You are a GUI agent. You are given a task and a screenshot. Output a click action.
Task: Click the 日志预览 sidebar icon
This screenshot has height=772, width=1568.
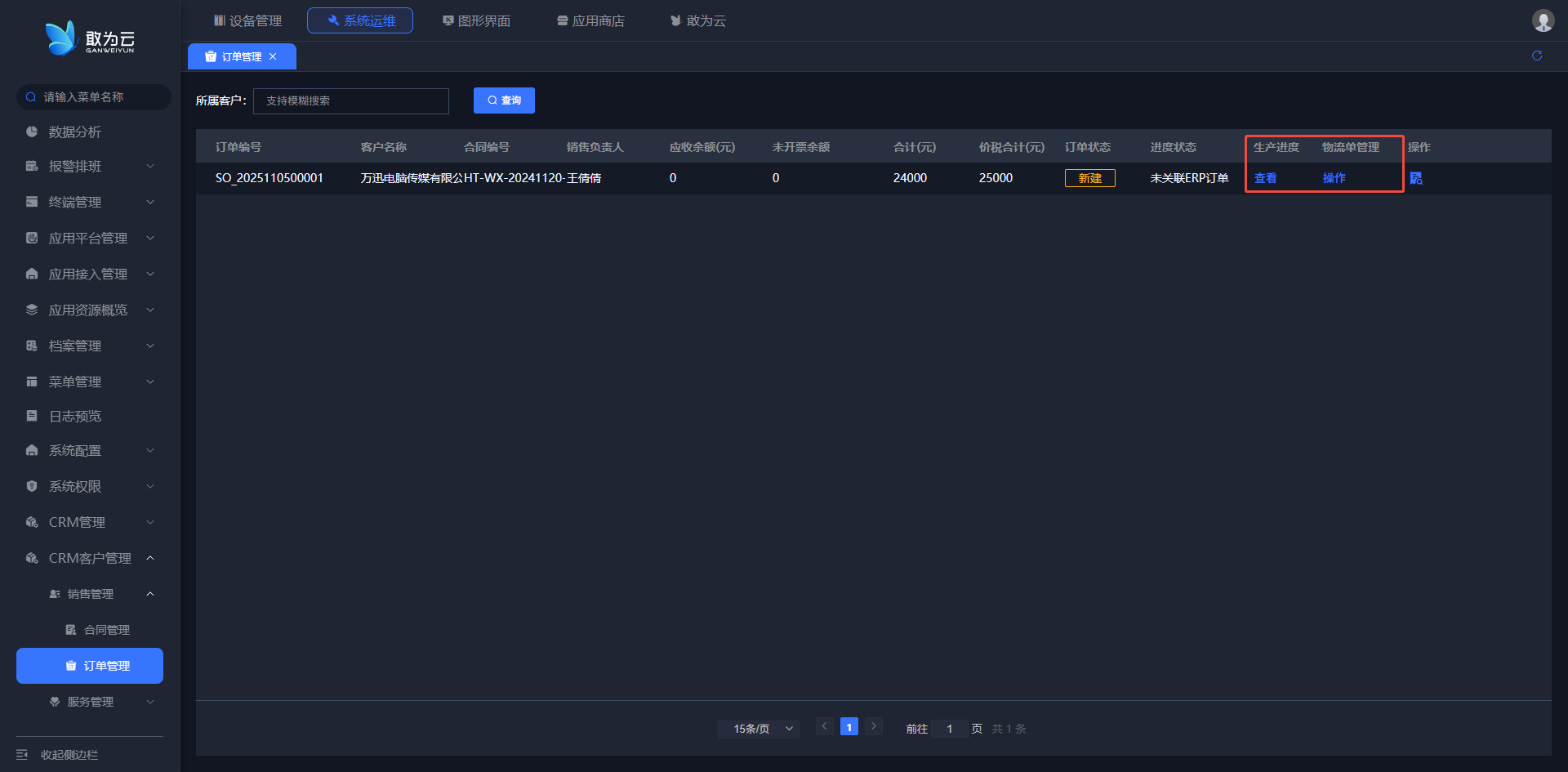(32, 416)
